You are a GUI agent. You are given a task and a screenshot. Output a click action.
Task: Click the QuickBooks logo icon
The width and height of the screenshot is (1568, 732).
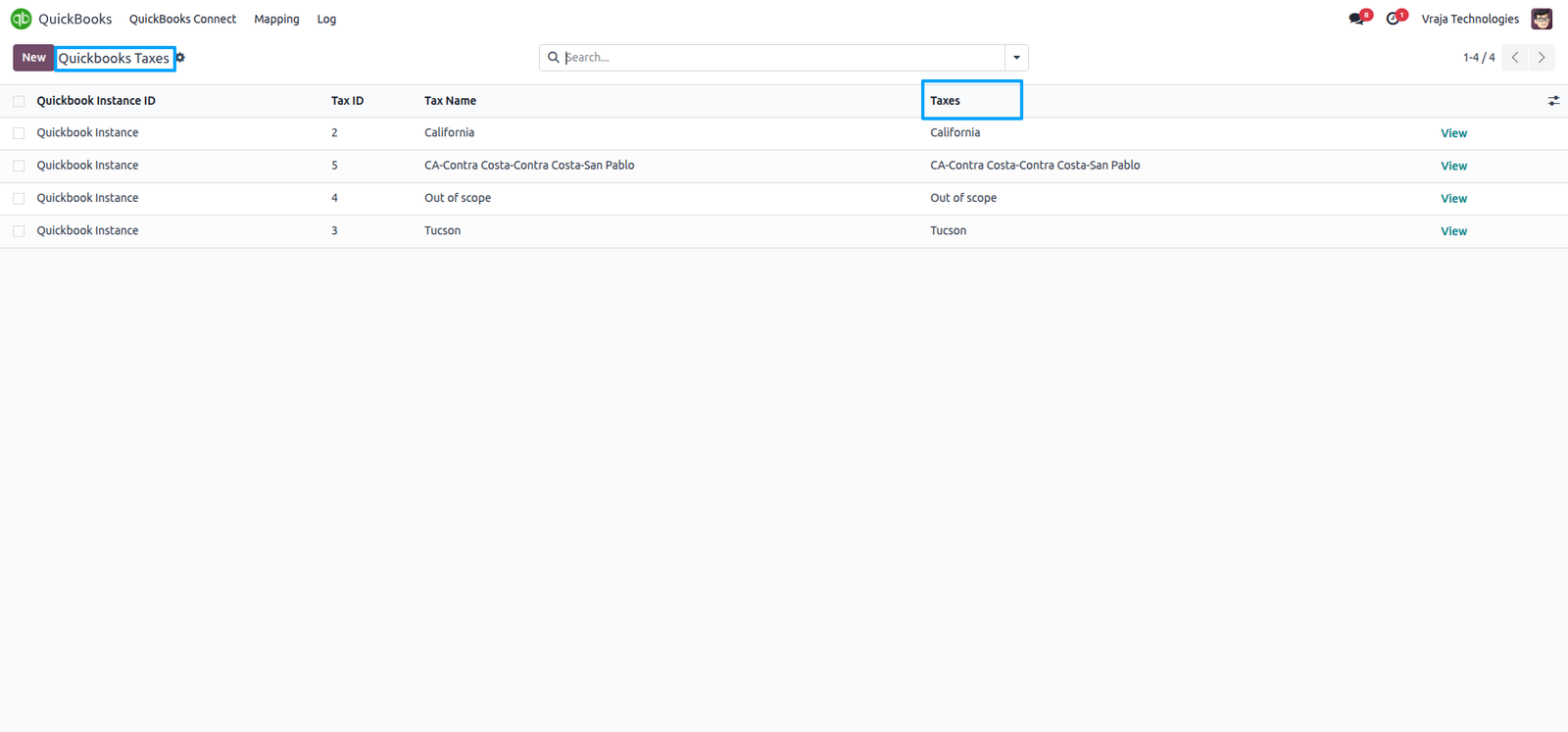tap(21, 19)
